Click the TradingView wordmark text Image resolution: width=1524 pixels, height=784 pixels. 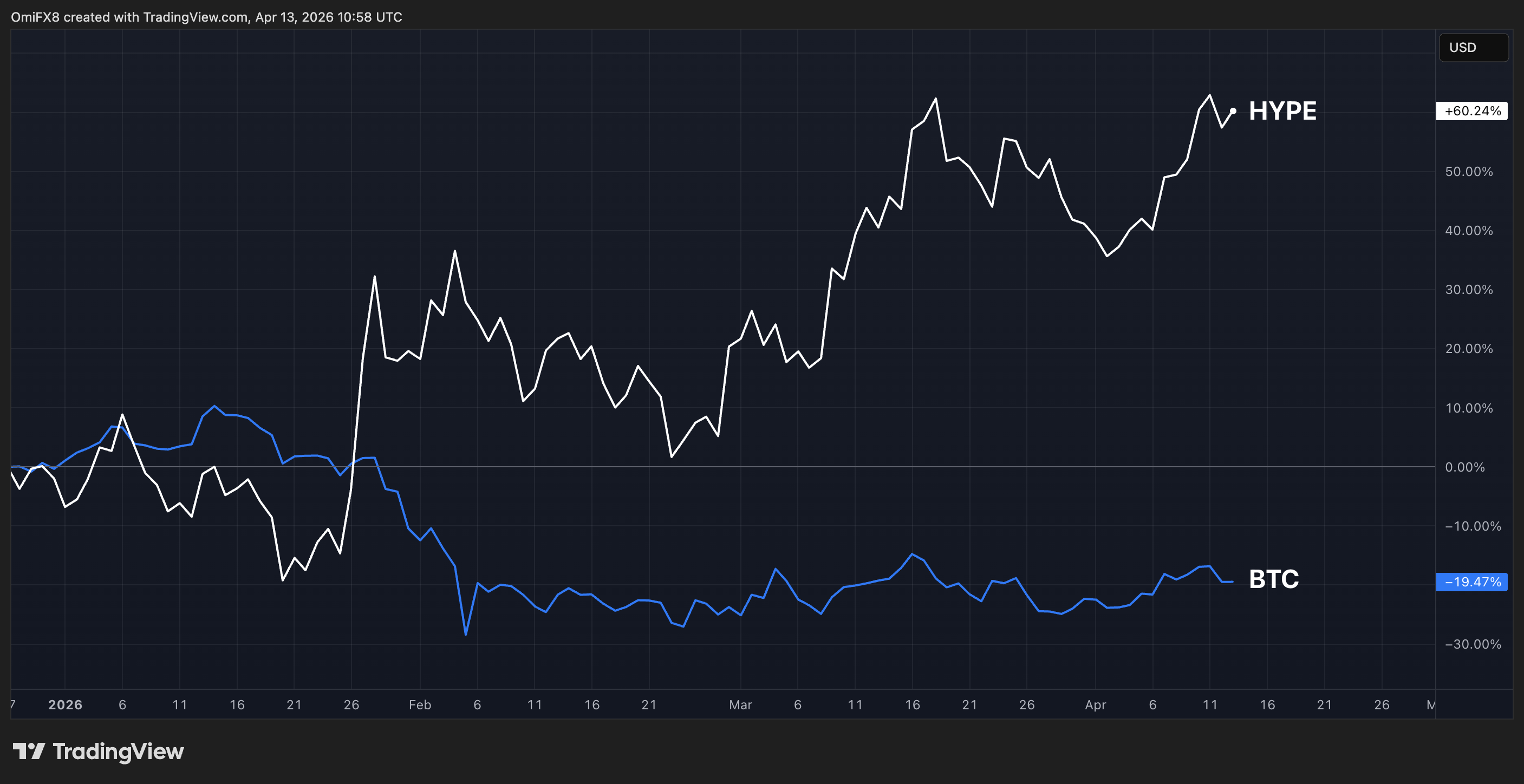click(118, 751)
